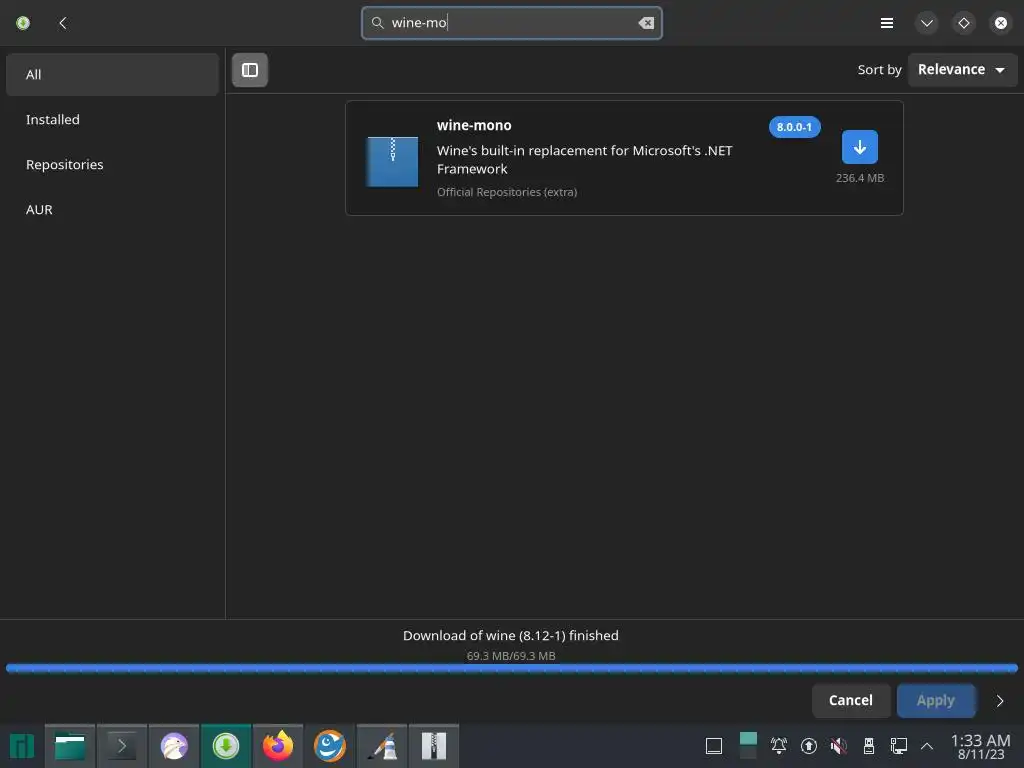The width and height of the screenshot is (1024, 768).
Task: Open the updates tray icon
Action: (x=808, y=746)
